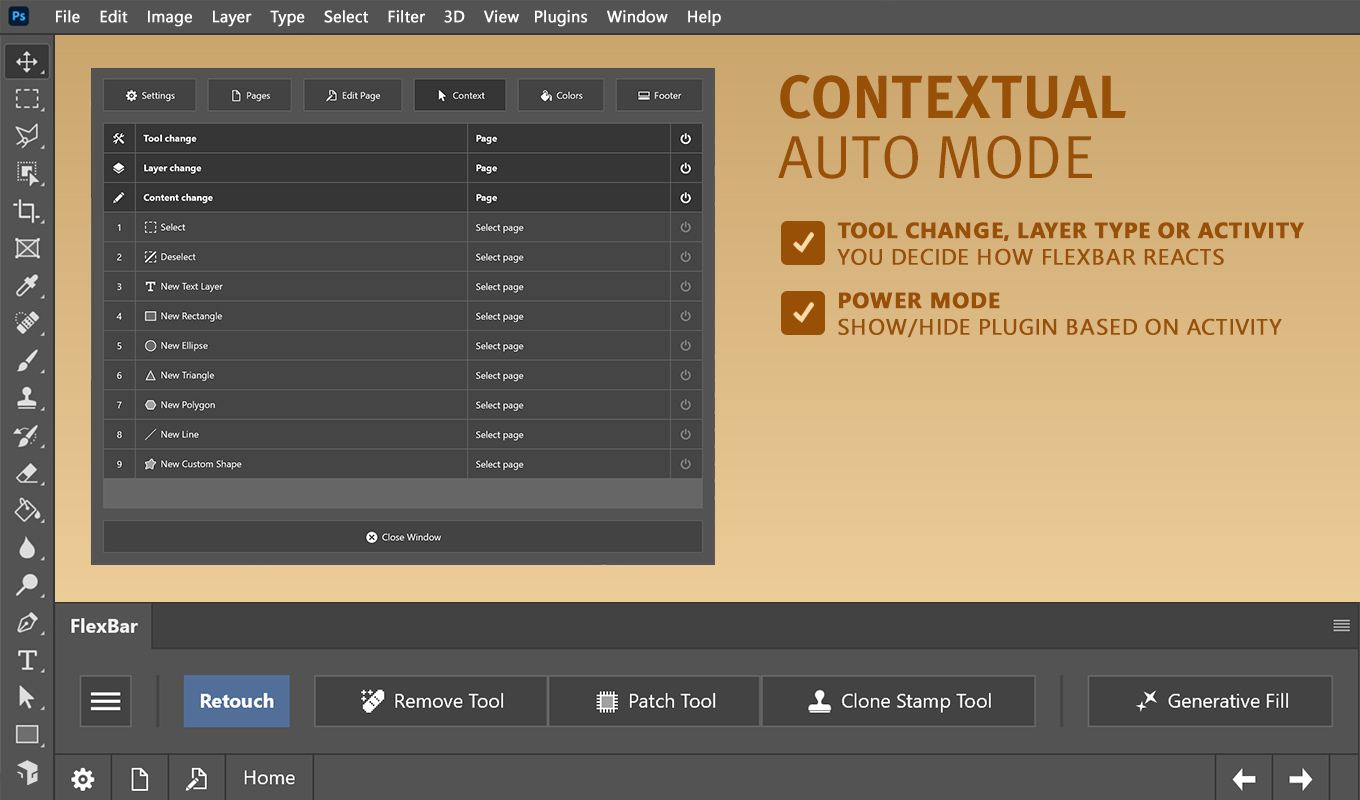The height and width of the screenshot is (800, 1360).
Task: Toggle power for New Ellipse row
Action: tap(686, 346)
